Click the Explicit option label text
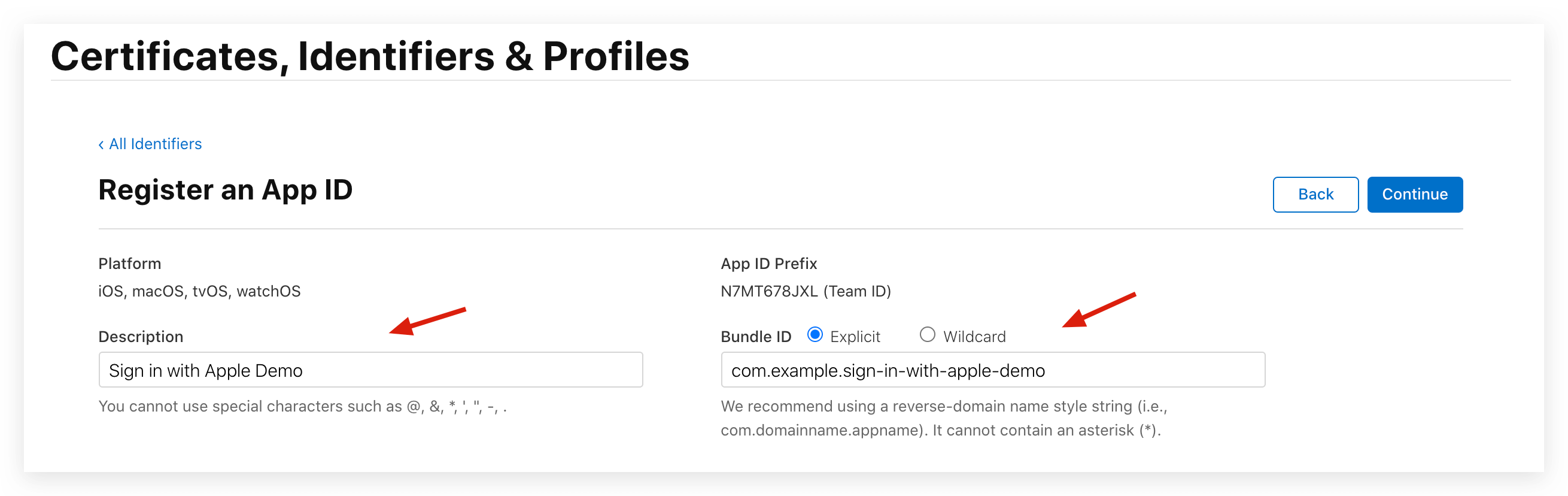The width and height of the screenshot is (1568, 496). [x=855, y=336]
